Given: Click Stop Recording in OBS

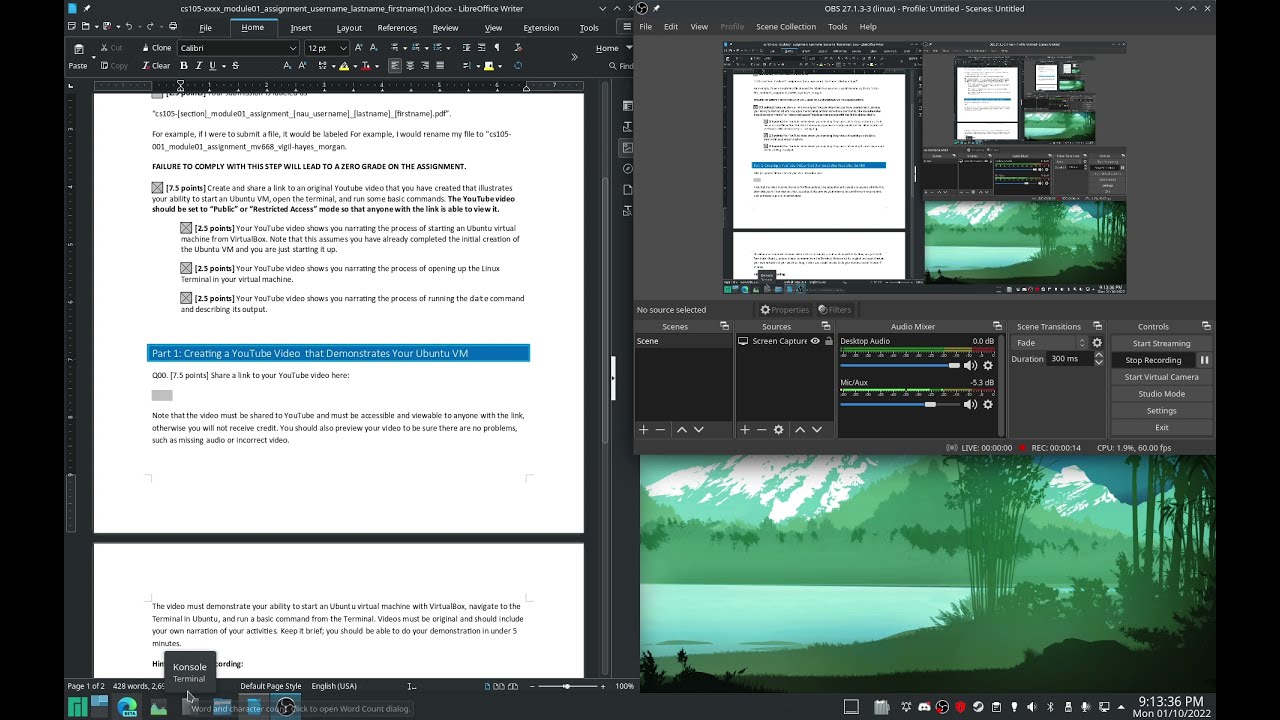Looking at the screenshot, I should coord(1153,360).
